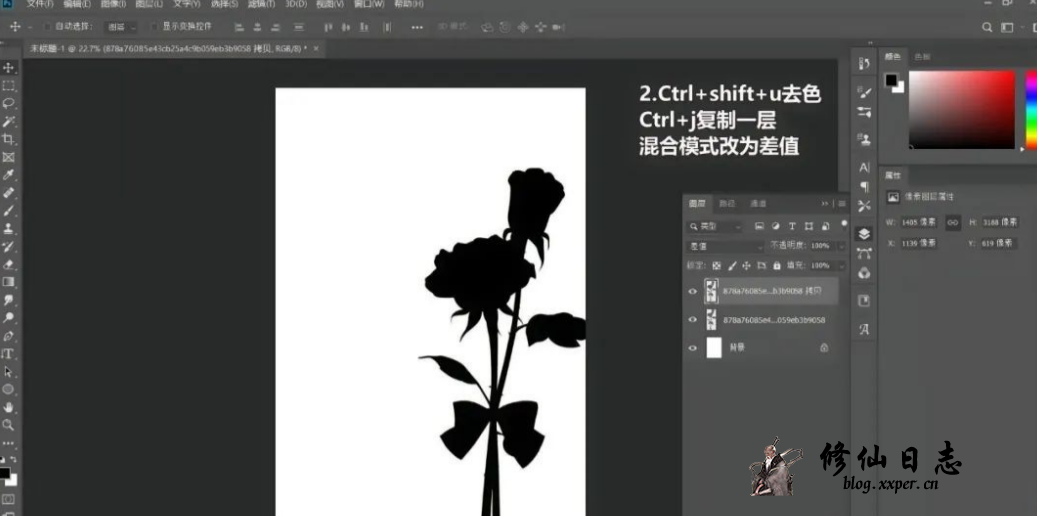
Task: Select the Hand tool
Action: pos(8,407)
